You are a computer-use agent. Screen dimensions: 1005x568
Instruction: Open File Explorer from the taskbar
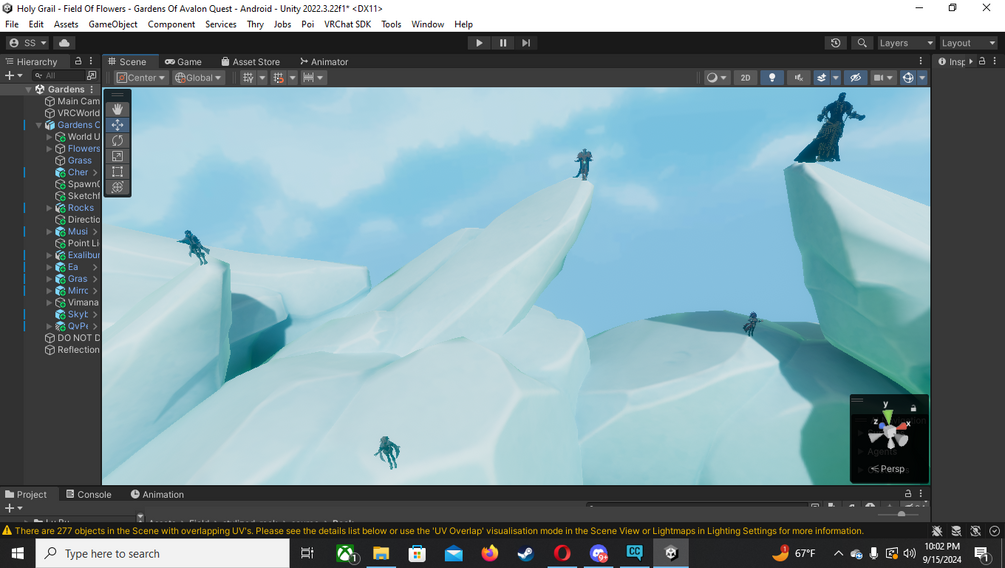(381, 553)
